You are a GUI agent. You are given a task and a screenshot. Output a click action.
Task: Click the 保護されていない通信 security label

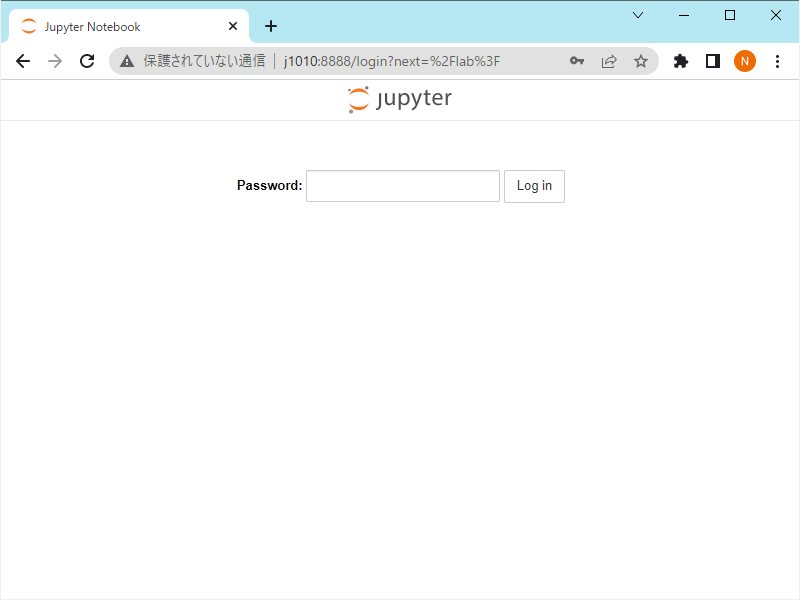[x=204, y=61]
